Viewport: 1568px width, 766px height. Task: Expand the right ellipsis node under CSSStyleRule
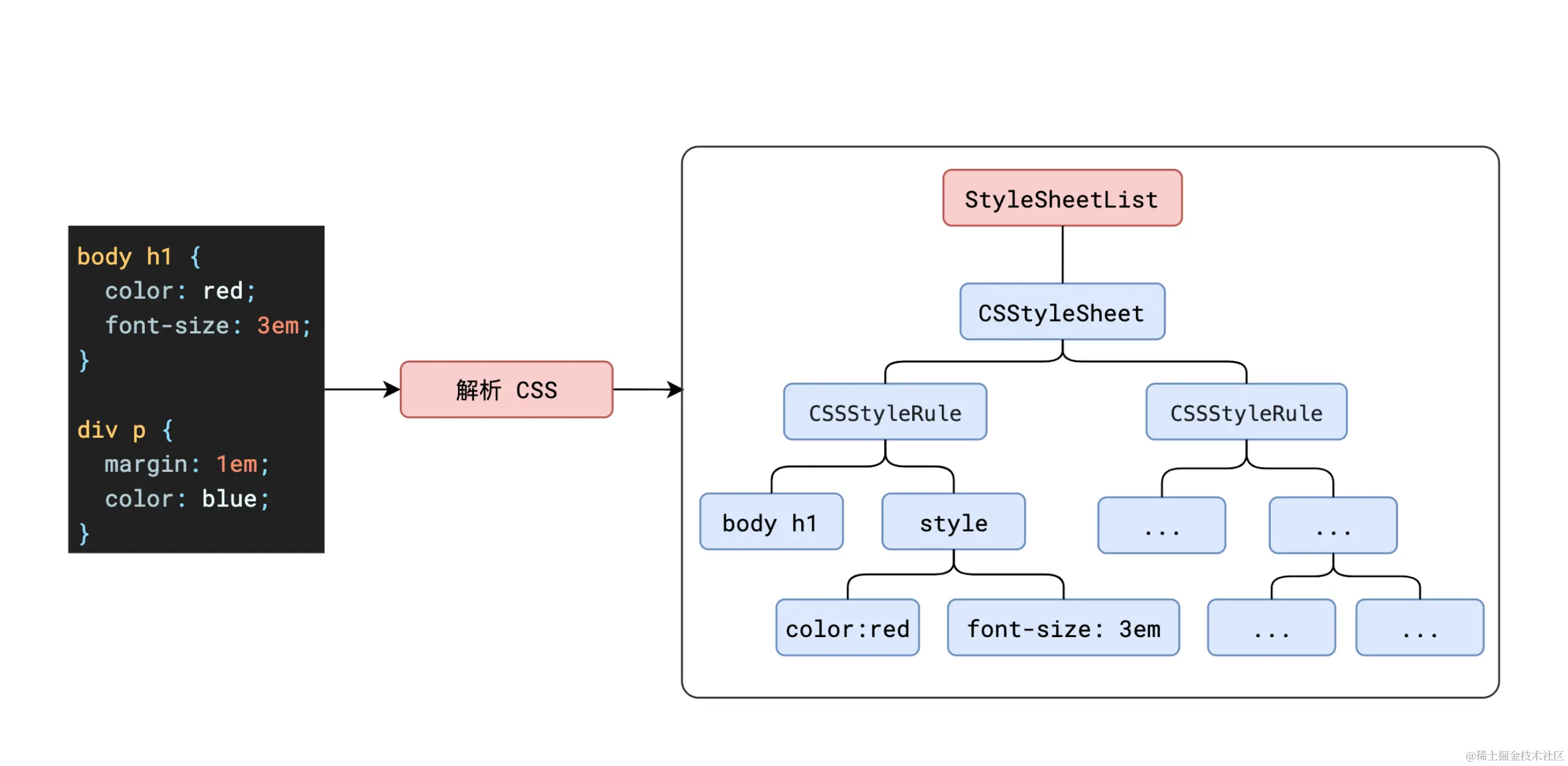[1332, 525]
